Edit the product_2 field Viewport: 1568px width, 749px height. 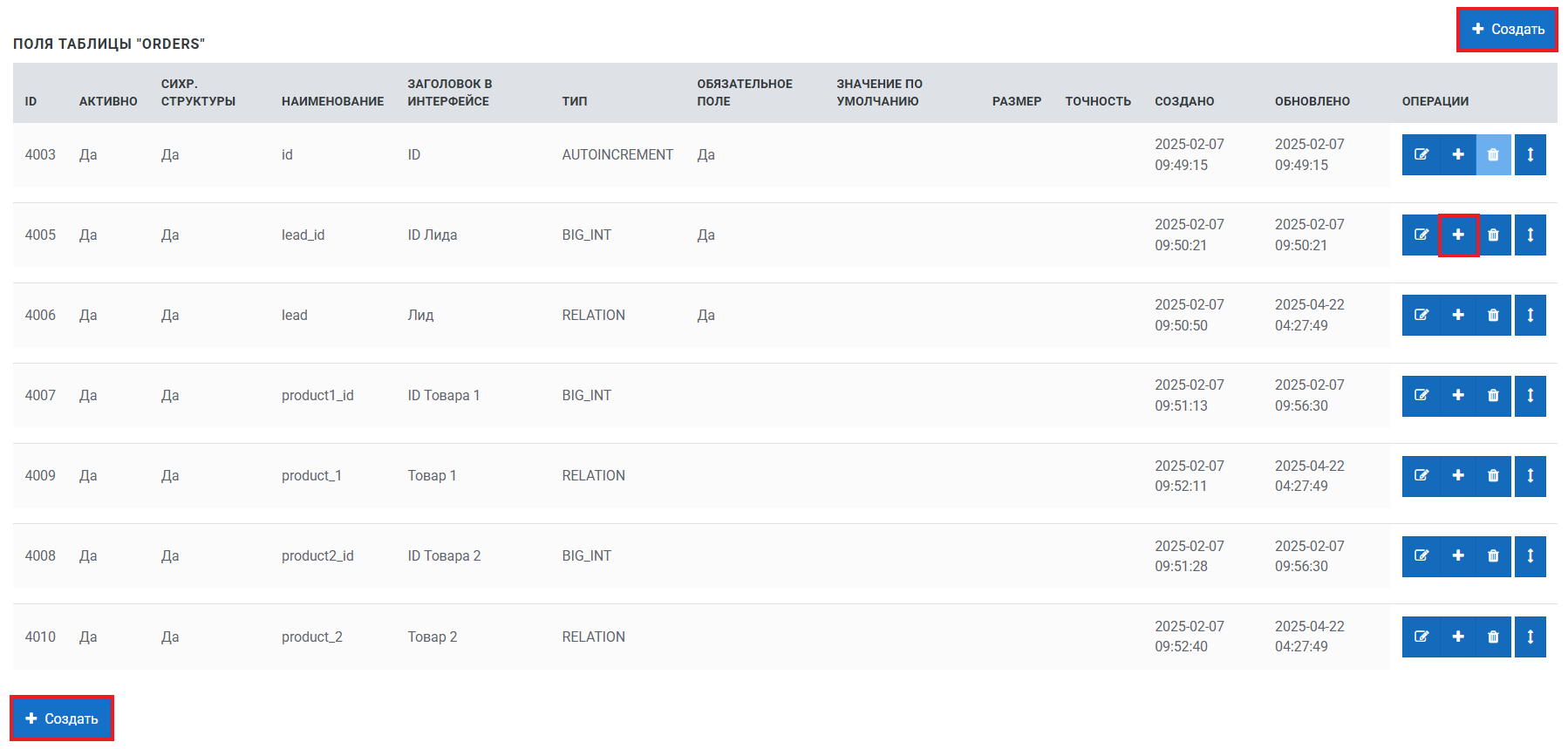(1421, 637)
